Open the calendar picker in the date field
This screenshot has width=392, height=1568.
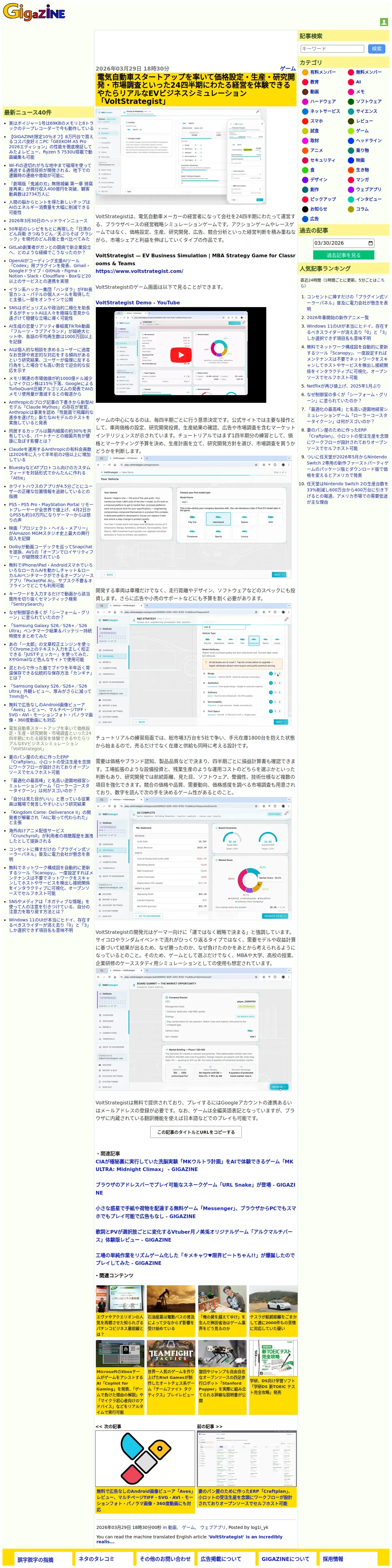[370, 243]
